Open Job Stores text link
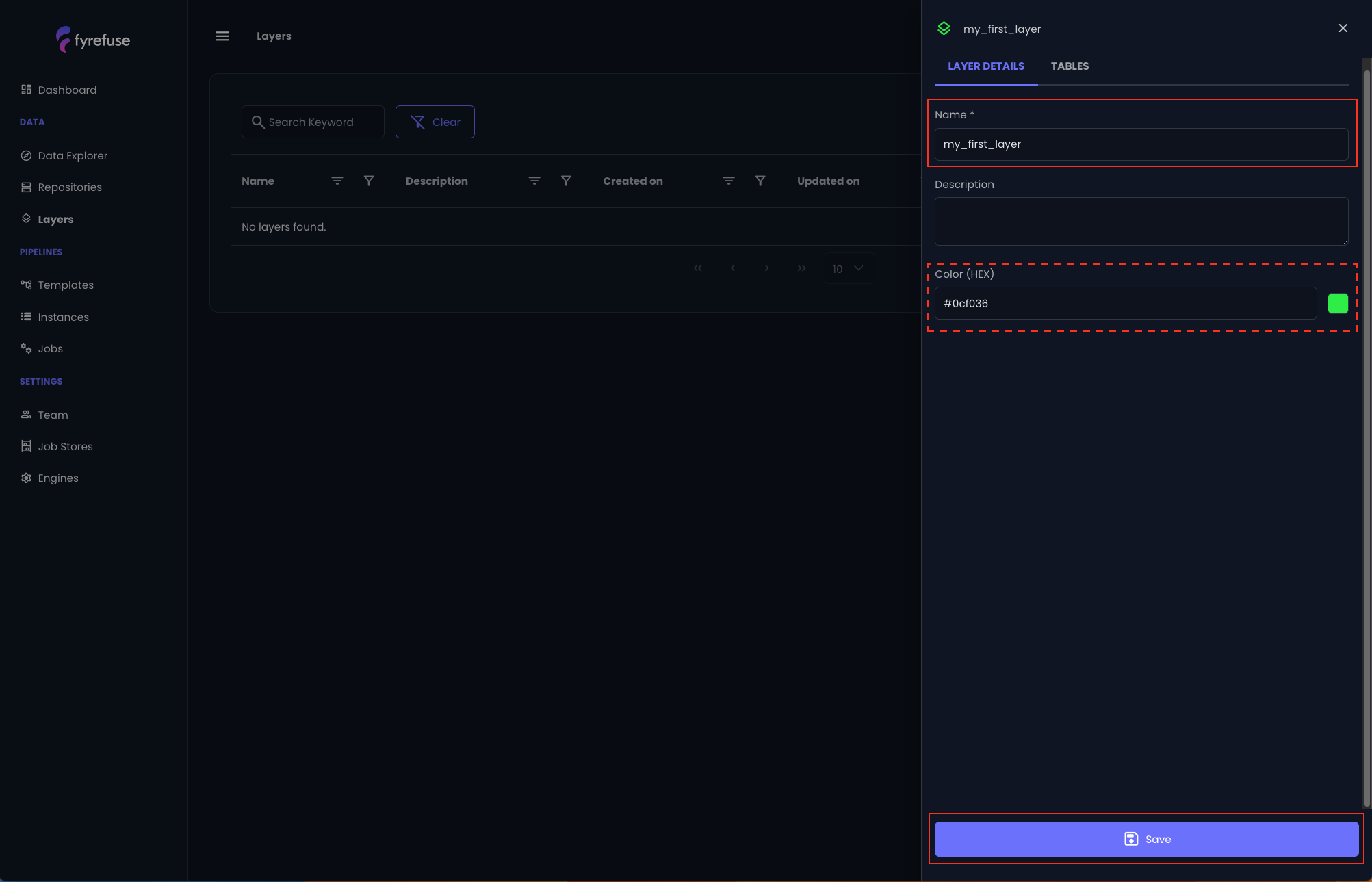 pos(66,446)
